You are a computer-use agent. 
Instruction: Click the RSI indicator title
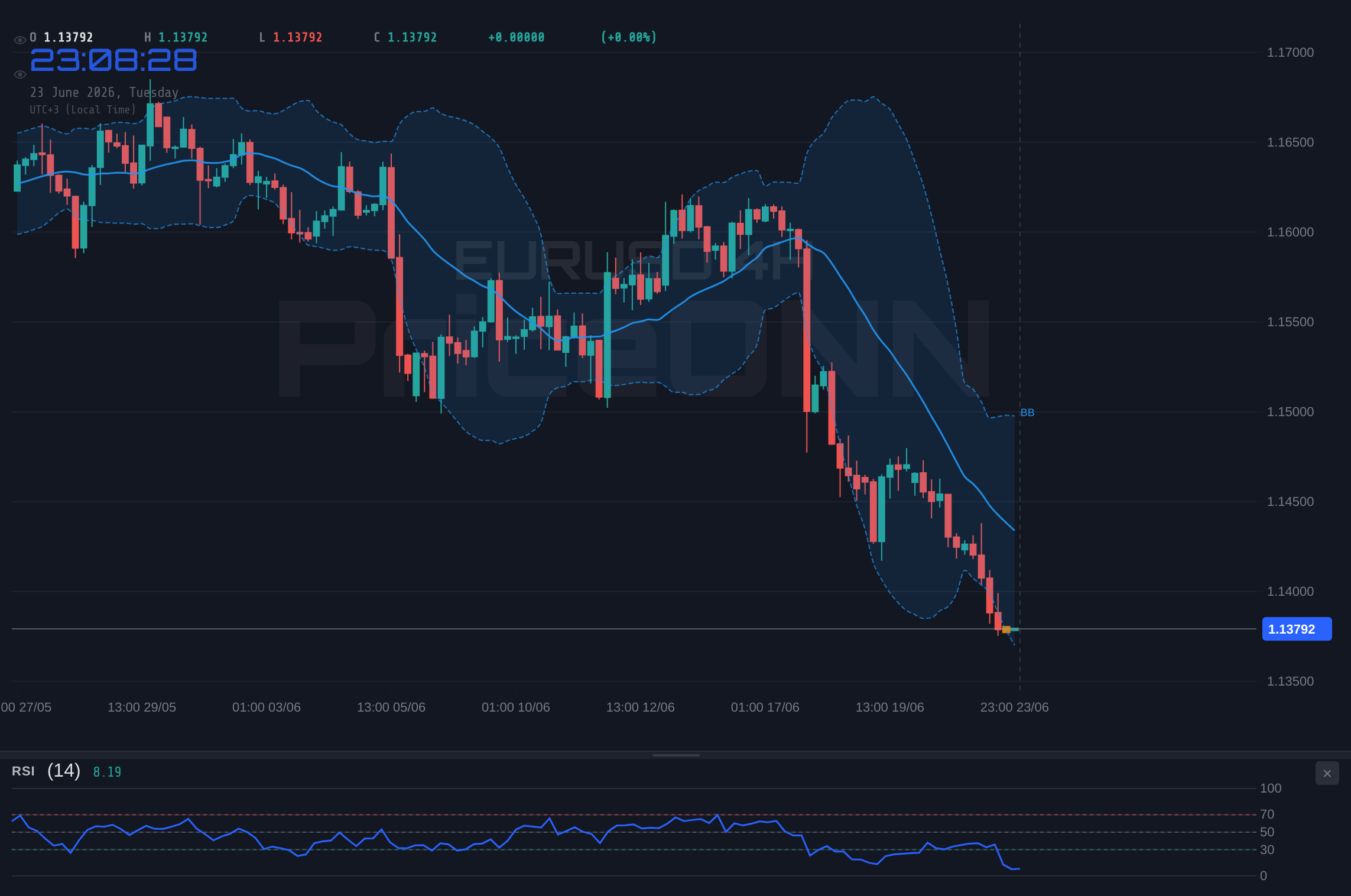23,771
